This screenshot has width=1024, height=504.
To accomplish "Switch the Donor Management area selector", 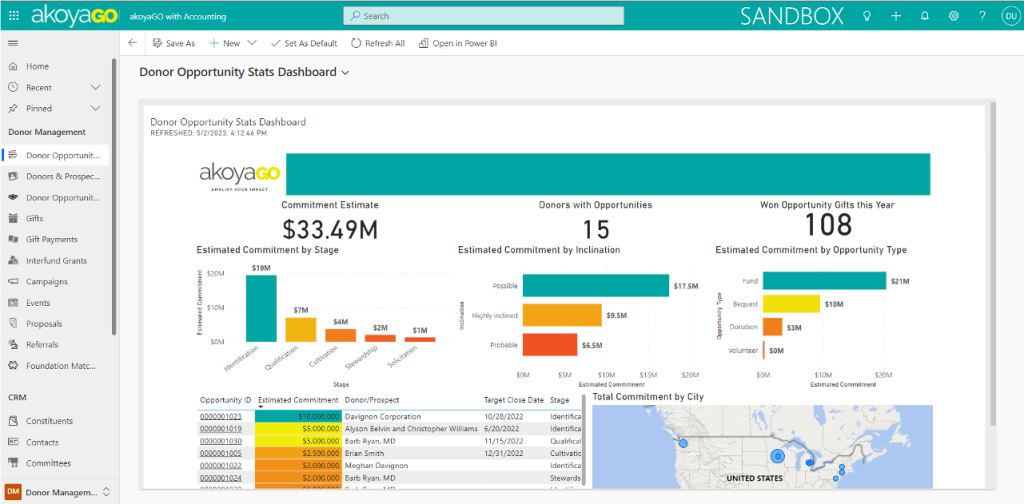I will click(58, 492).
